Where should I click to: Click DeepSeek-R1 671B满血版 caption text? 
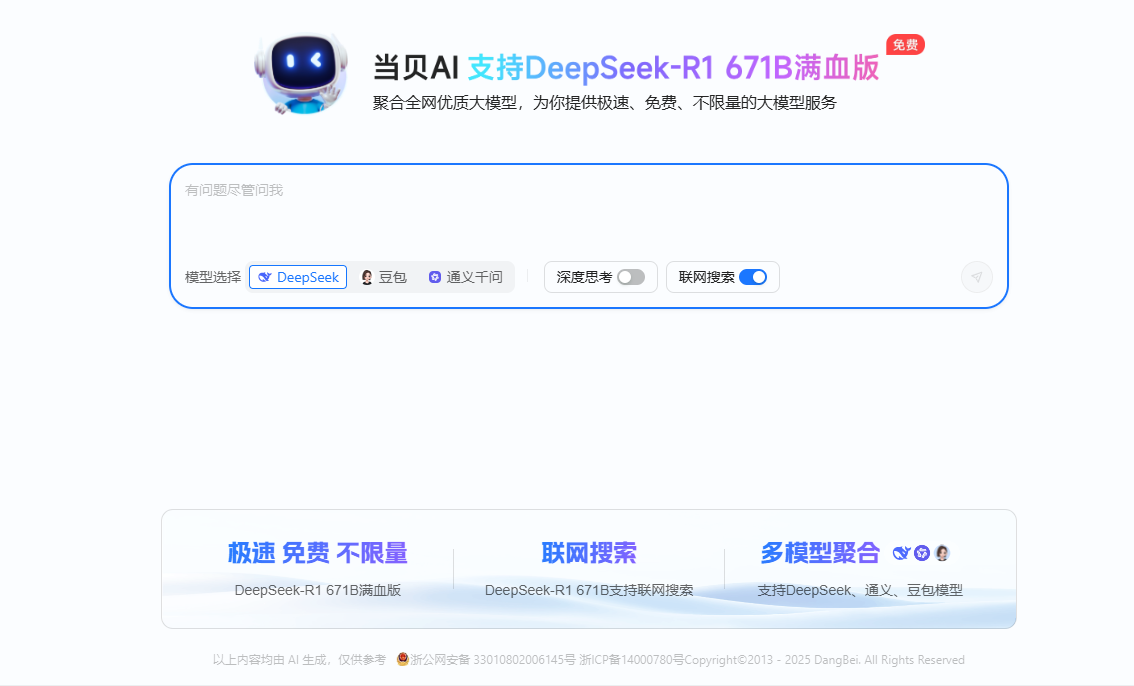317,590
